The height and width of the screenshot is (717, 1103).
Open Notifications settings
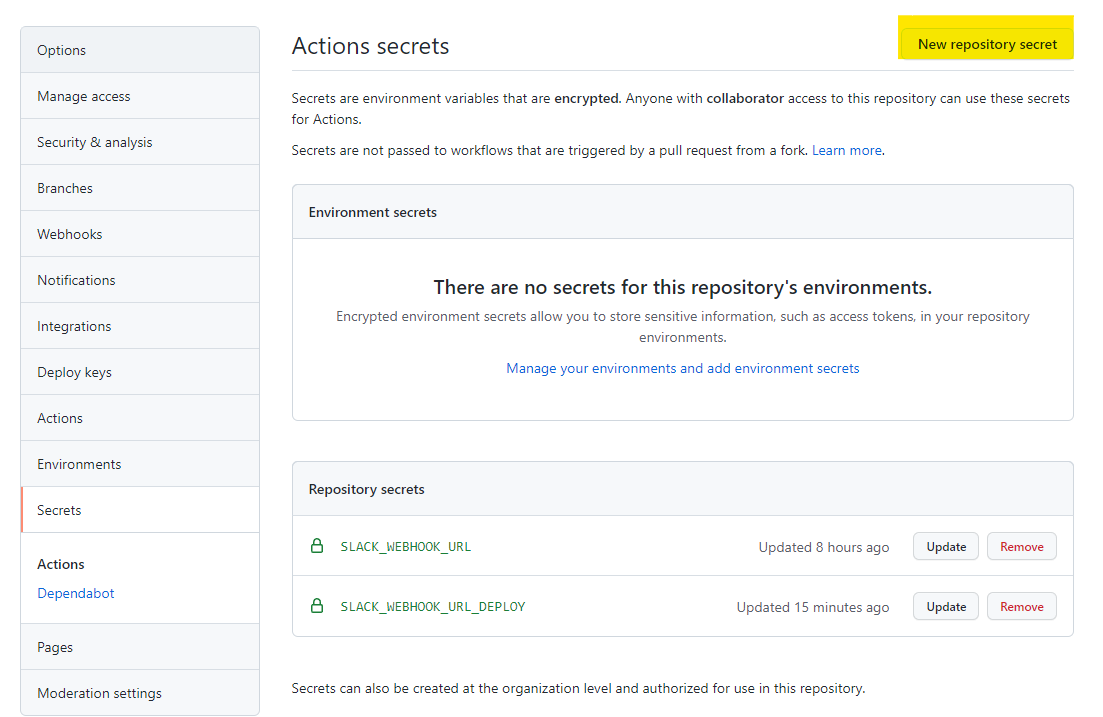(140, 280)
